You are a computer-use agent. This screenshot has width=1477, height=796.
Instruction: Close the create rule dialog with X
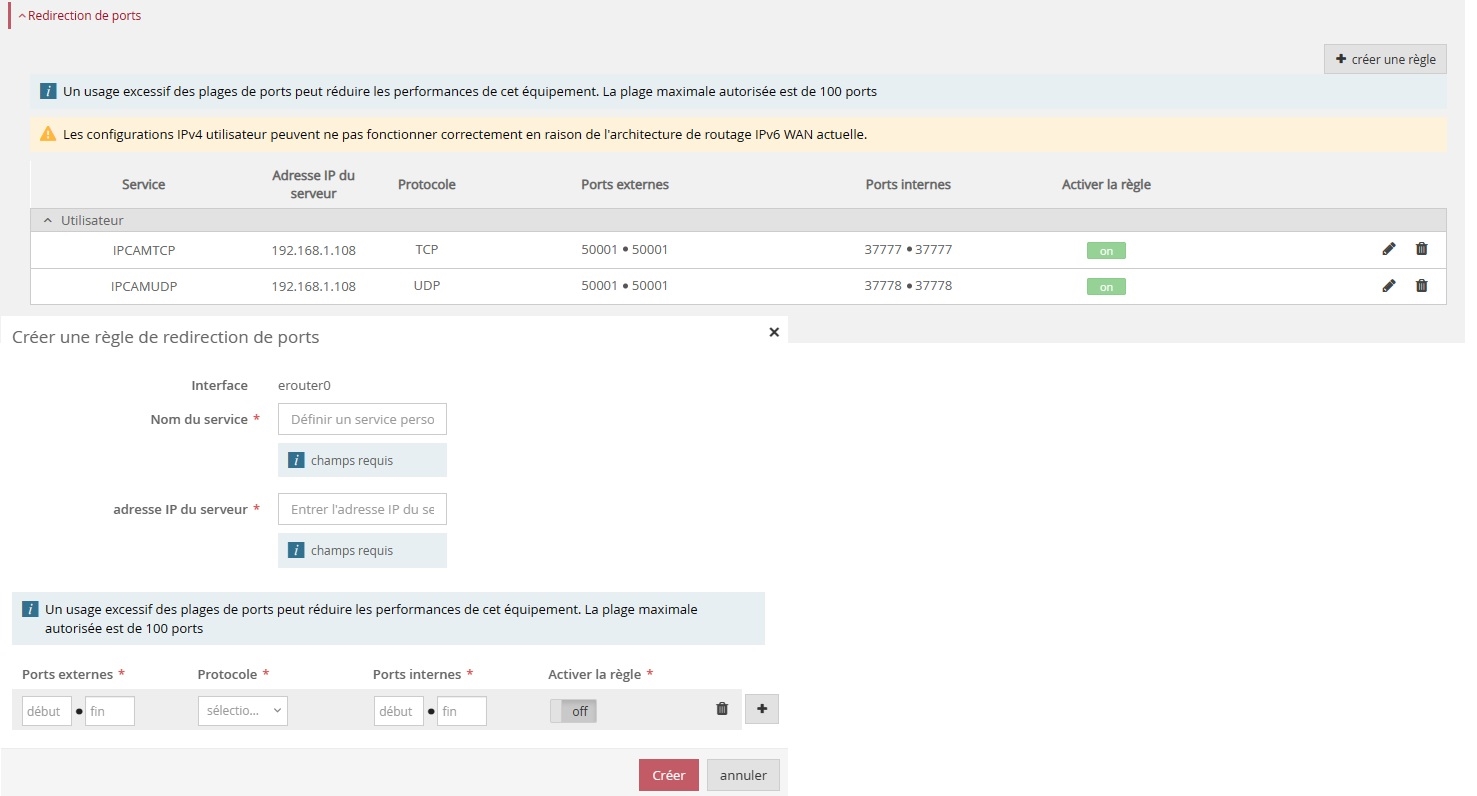[773, 332]
